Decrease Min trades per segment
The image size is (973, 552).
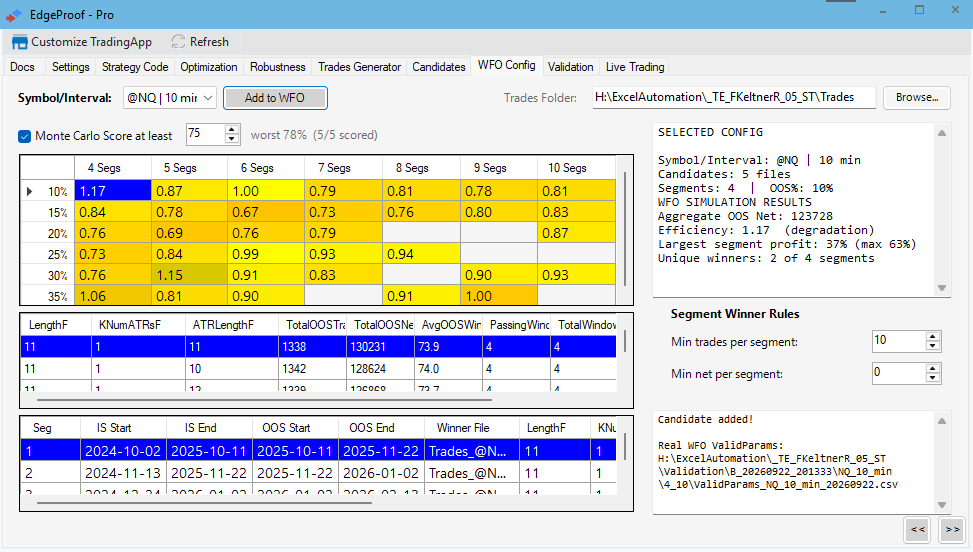coord(933,346)
